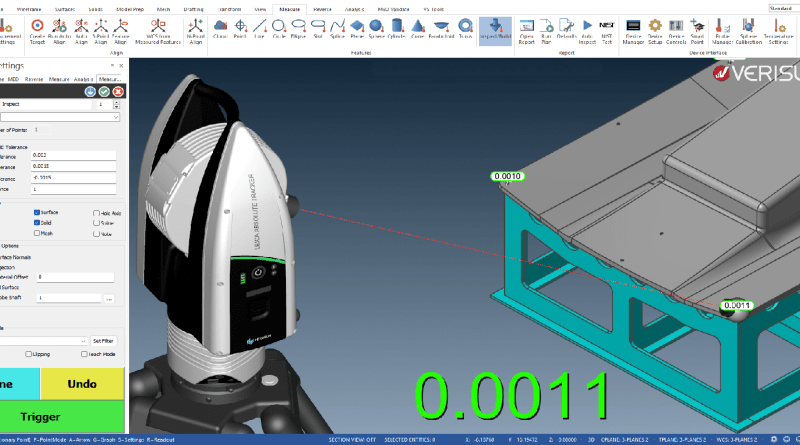The width and height of the screenshot is (800, 445).
Task: Open the Device Manager
Action: [633, 32]
